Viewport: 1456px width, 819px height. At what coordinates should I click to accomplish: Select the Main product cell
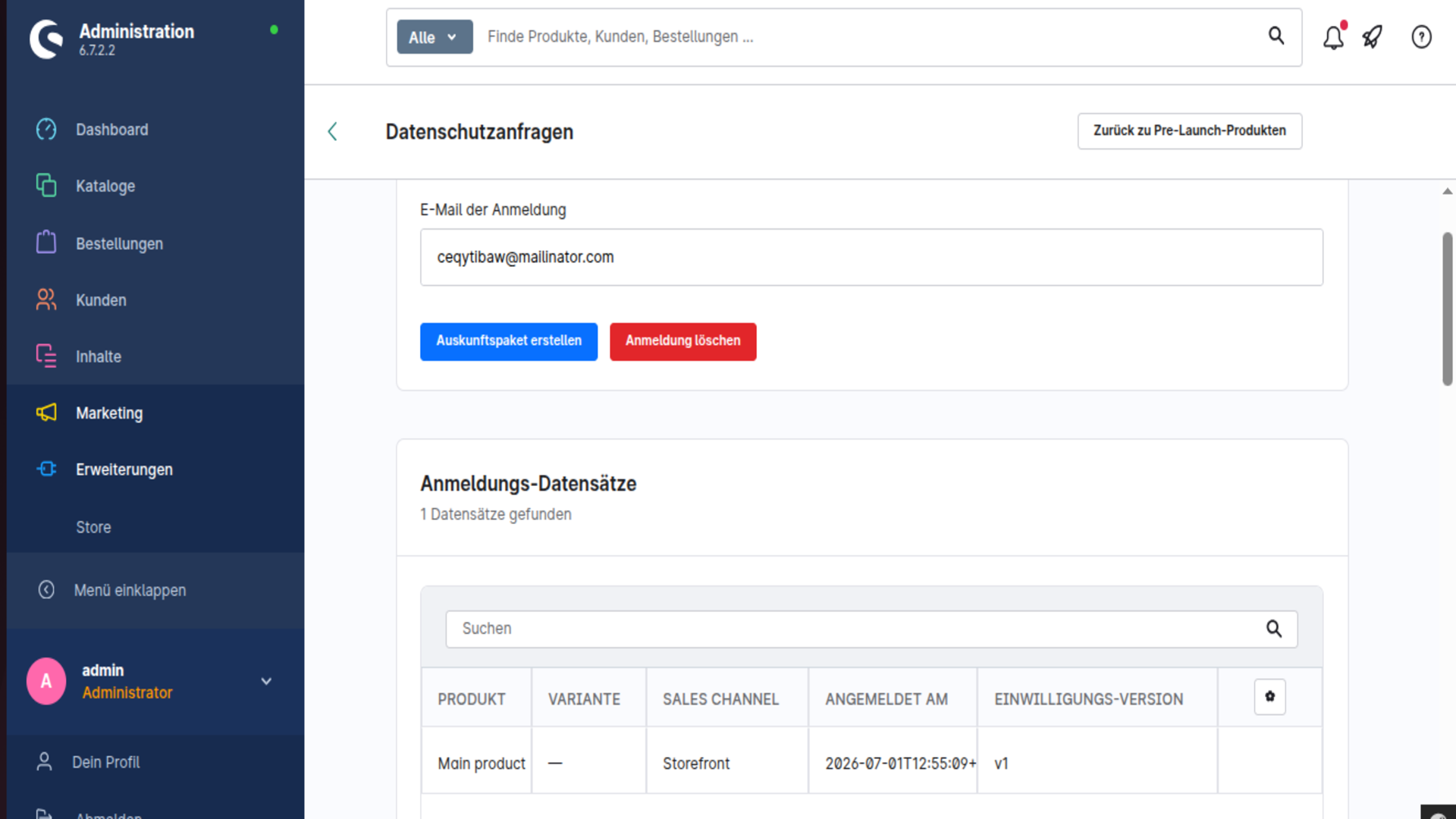(x=476, y=761)
